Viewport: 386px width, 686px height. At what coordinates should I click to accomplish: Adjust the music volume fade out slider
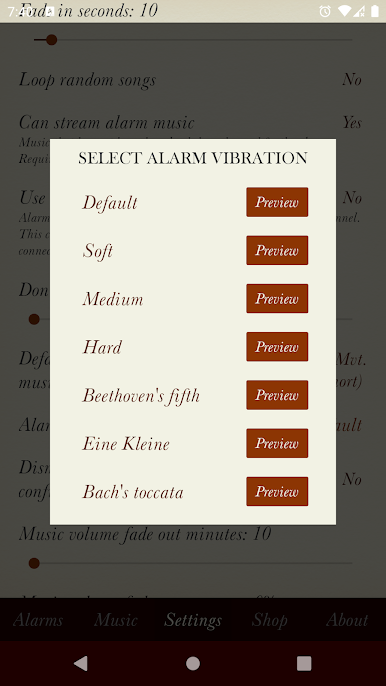pos(193,563)
